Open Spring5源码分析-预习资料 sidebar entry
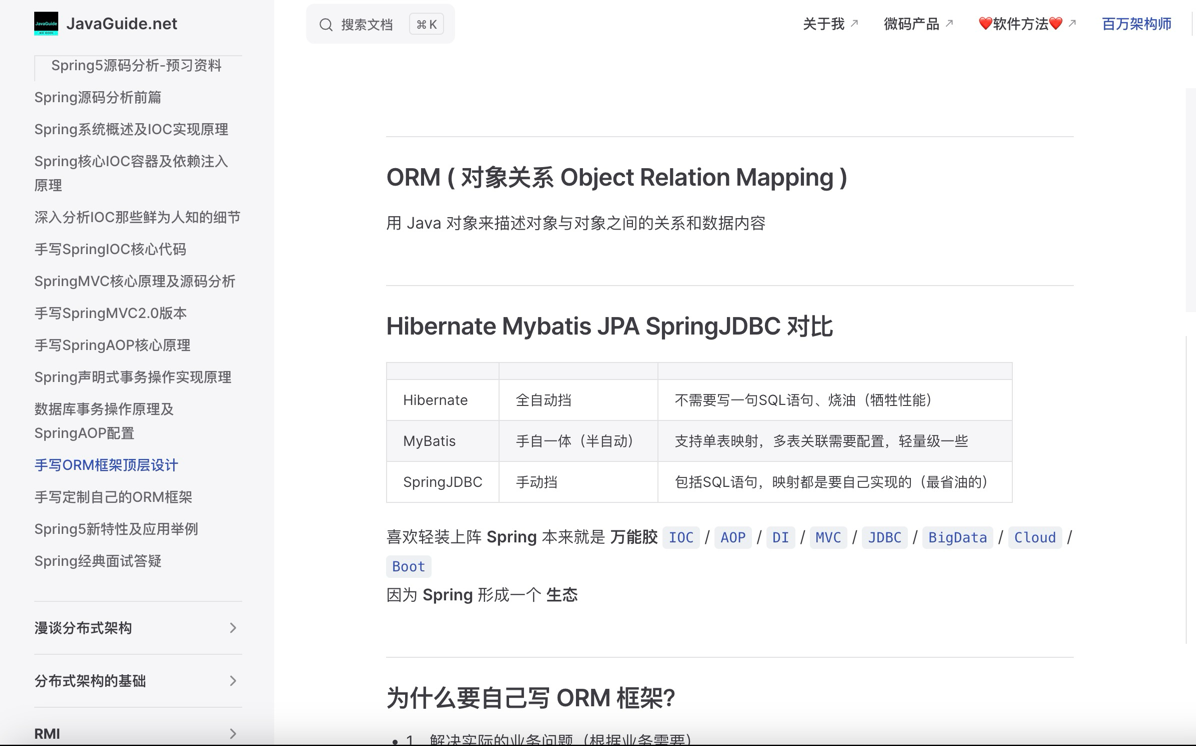 tap(136, 66)
